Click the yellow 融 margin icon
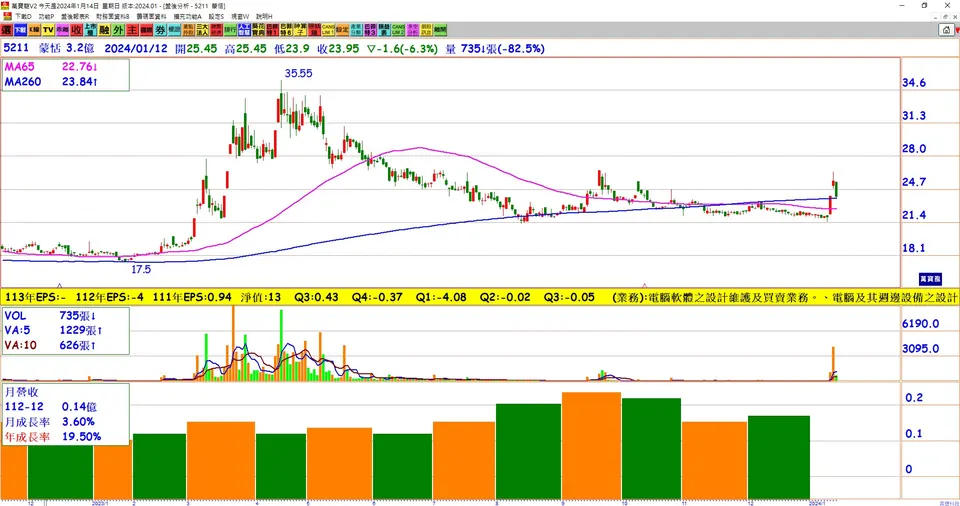 105,29
